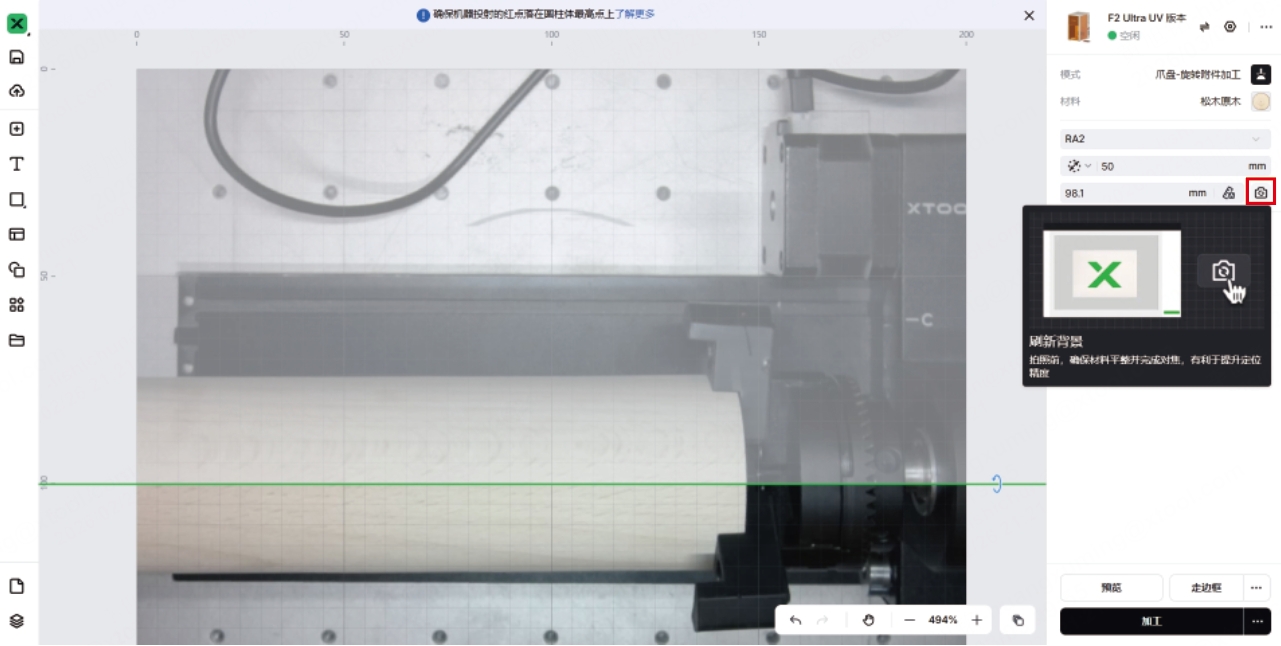Click the cloud upload icon
Viewport: 1281px width, 646px height.
click(x=16, y=91)
